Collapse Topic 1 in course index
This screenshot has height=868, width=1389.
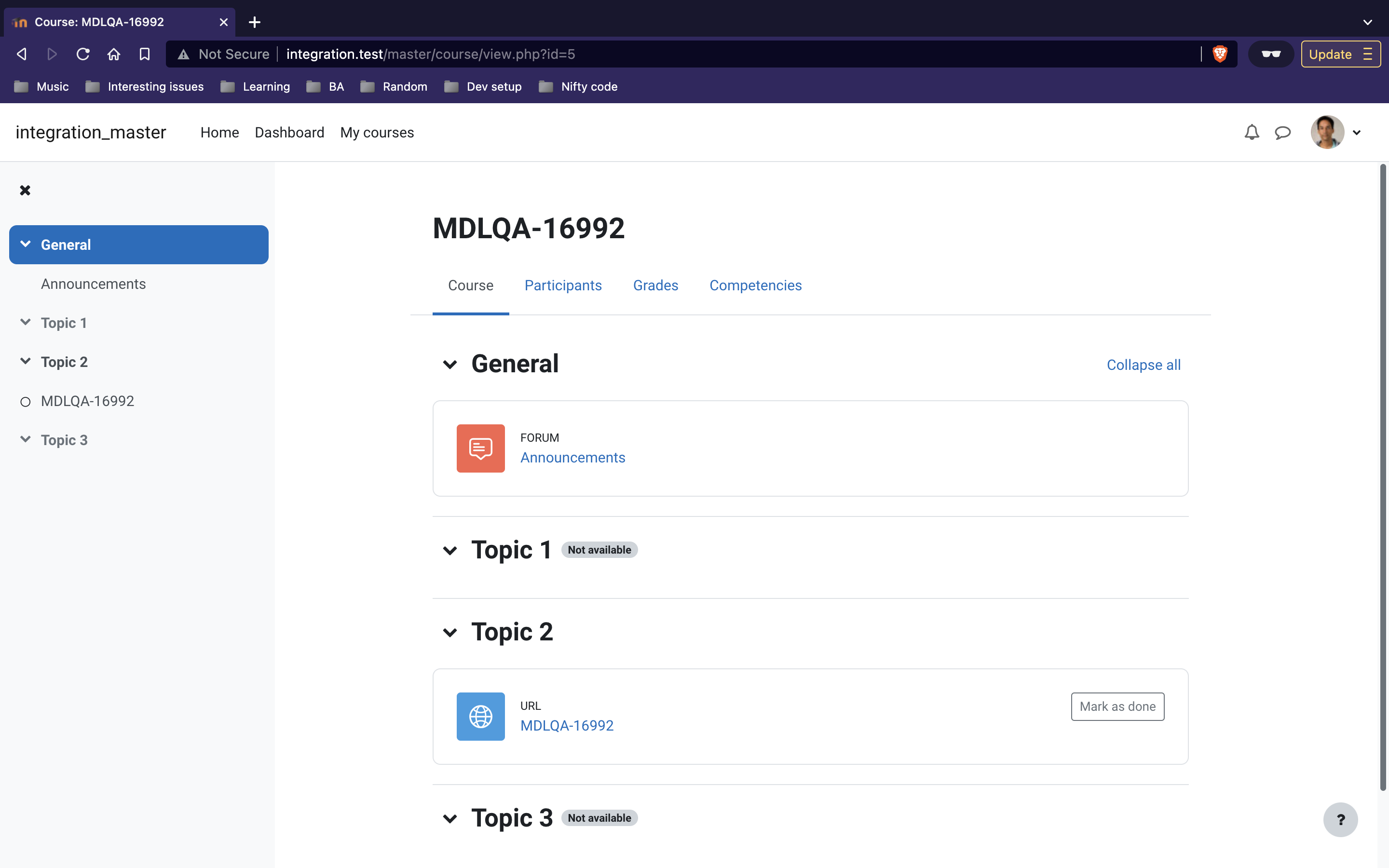[25, 322]
